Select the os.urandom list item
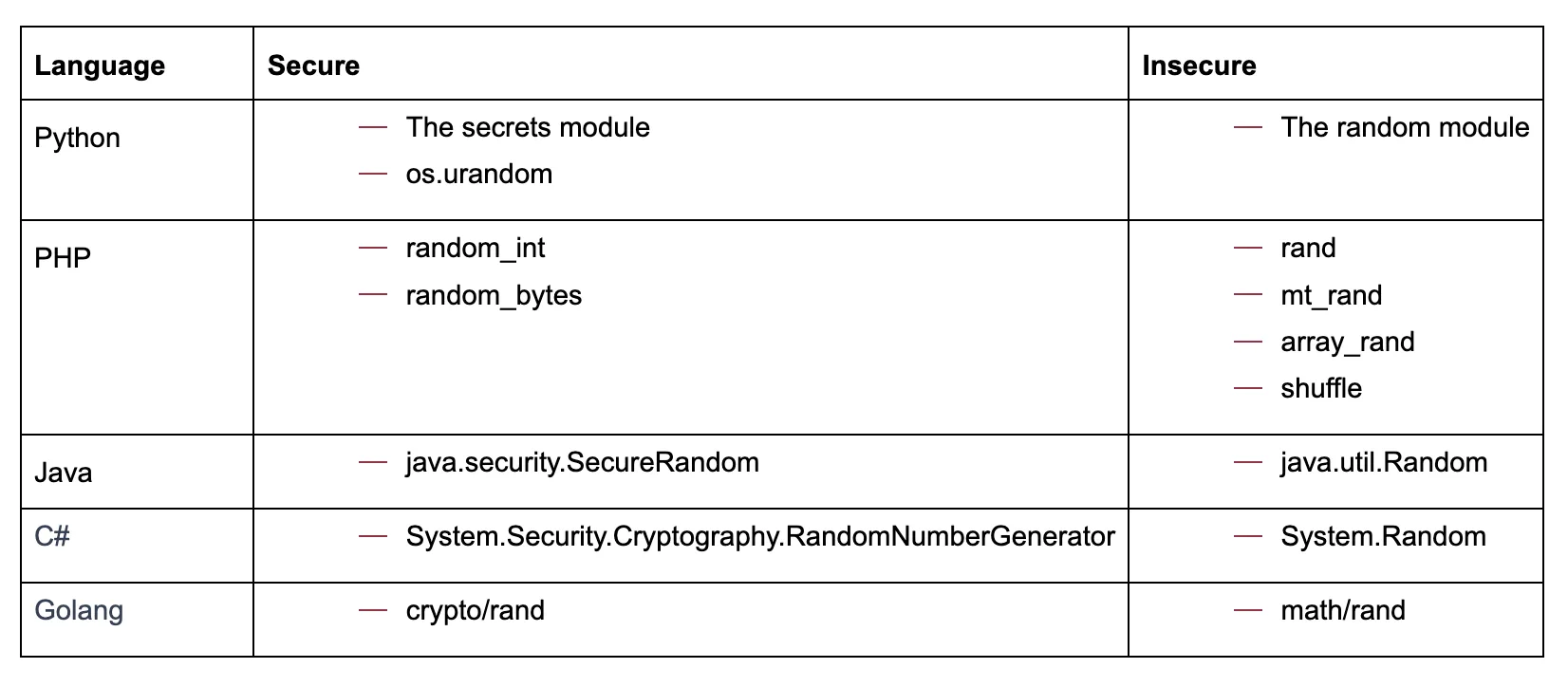1568x687 pixels. 478,175
